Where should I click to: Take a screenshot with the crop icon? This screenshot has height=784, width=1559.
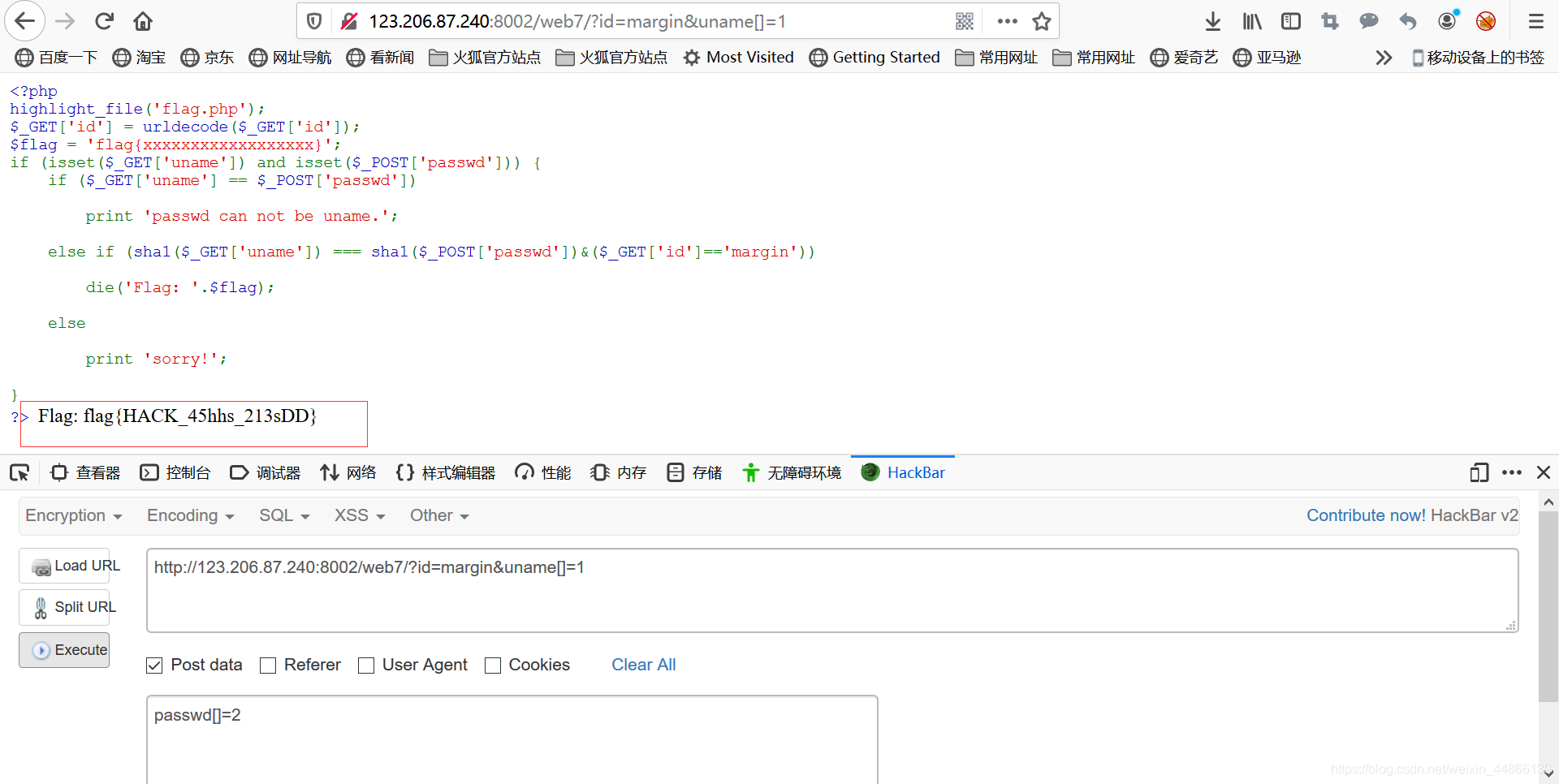pyautogui.click(x=1330, y=21)
